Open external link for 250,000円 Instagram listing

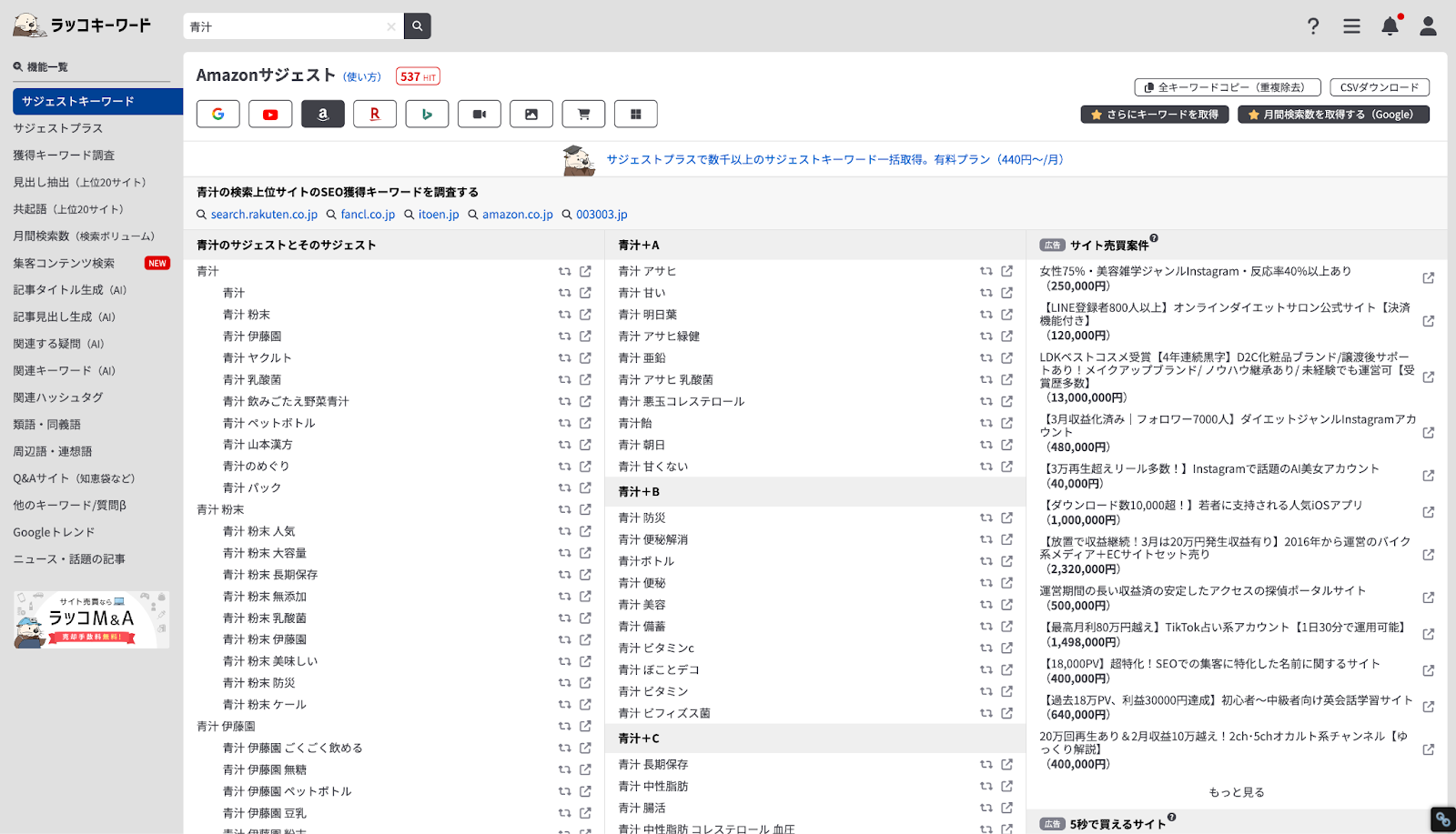(1429, 278)
